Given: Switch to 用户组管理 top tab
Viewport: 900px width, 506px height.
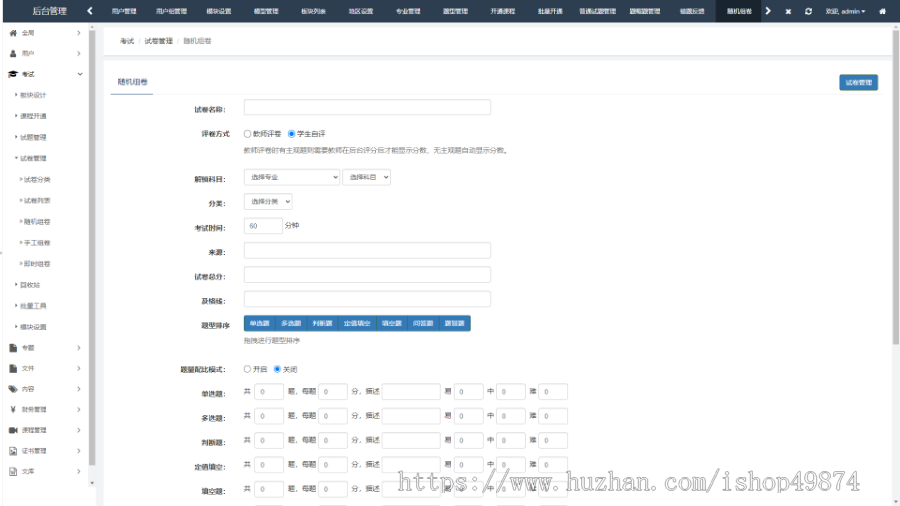Looking at the screenshot, I should click(x=171, y=11).
